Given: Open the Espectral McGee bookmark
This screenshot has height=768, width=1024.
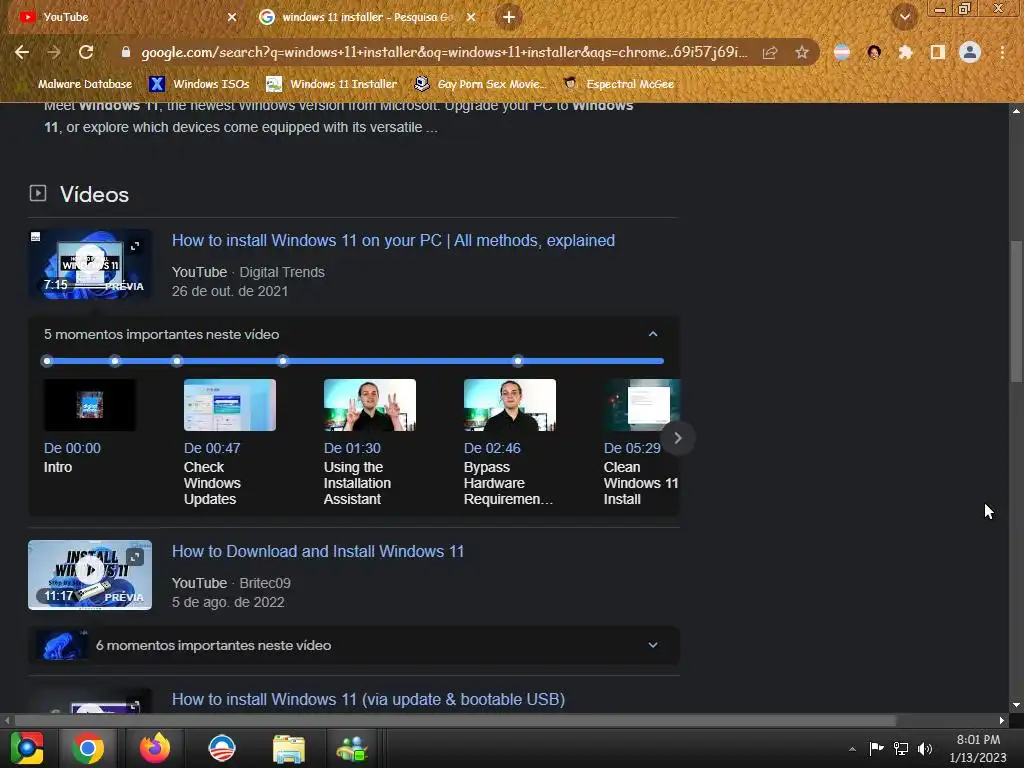Looking at the screenshot, I should [x=618, y=84].
